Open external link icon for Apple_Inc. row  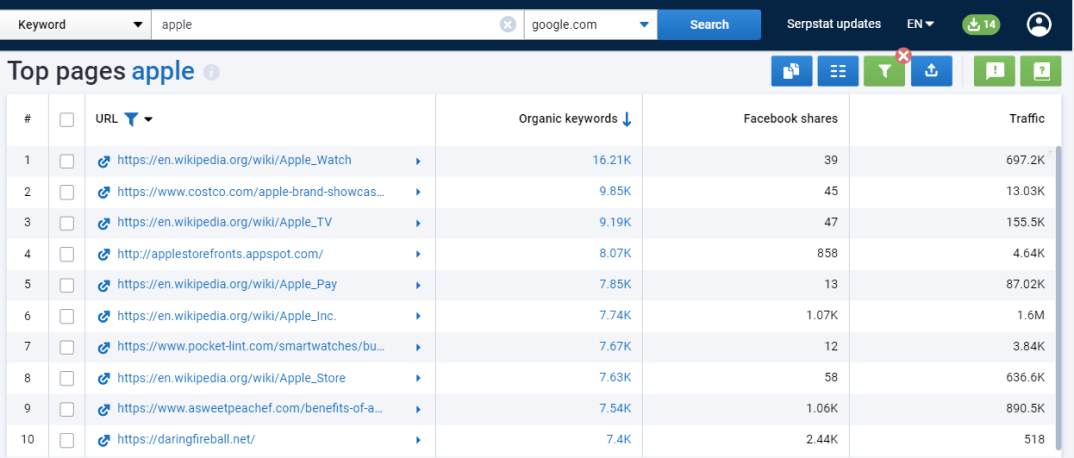104,317
